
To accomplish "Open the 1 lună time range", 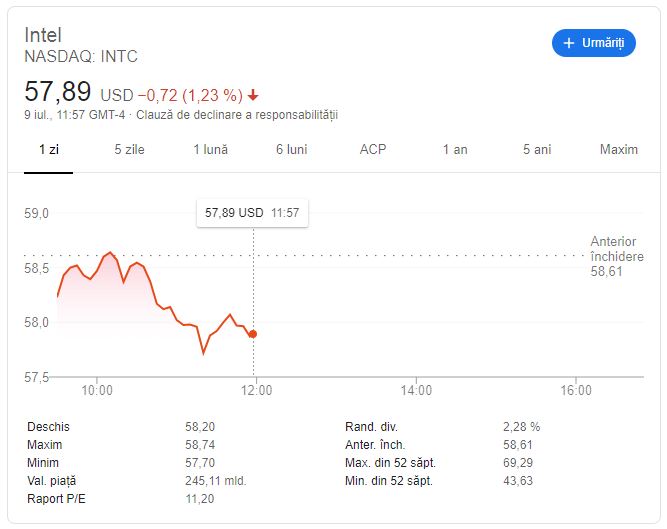I will click(211, 150).
